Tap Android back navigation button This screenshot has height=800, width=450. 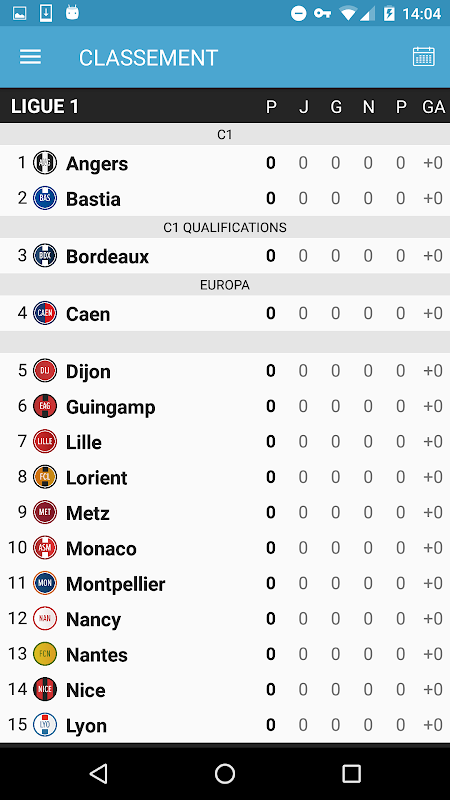[98, 773]
